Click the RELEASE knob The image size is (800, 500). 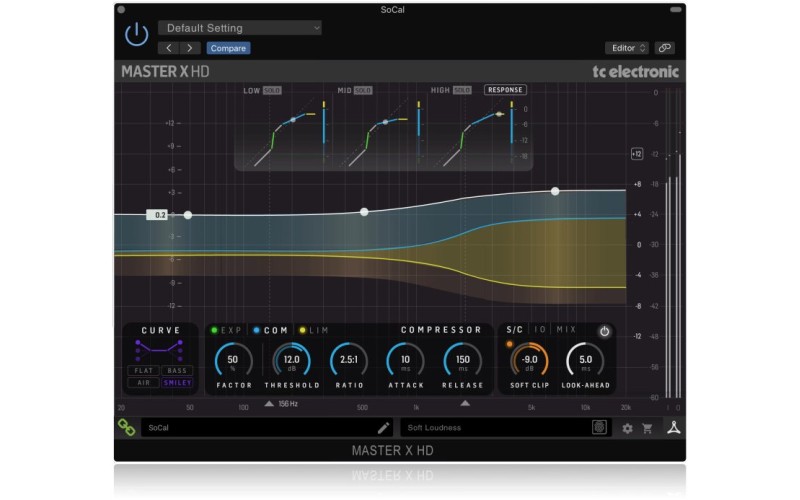click(x=463, y=360)
